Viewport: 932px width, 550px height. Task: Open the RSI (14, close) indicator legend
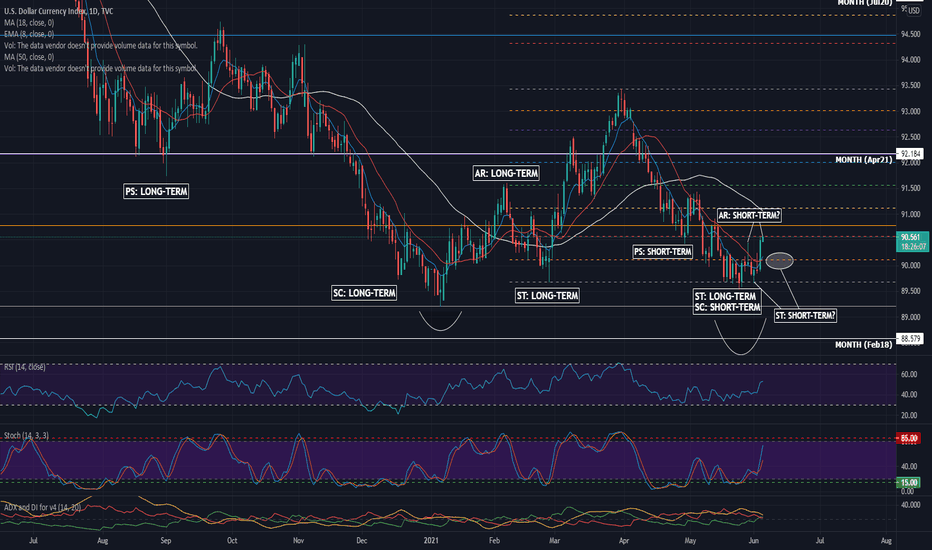point(24,367)
